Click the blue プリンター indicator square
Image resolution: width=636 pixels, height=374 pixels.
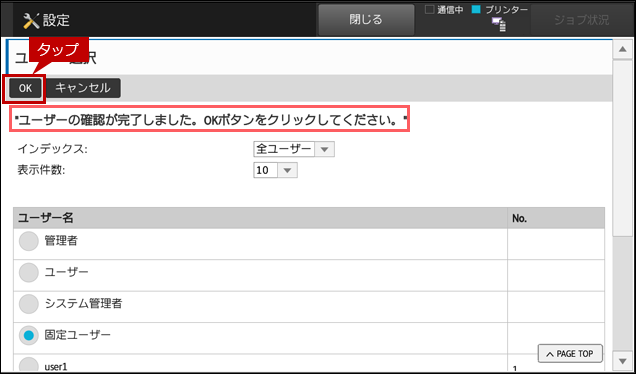476,10
